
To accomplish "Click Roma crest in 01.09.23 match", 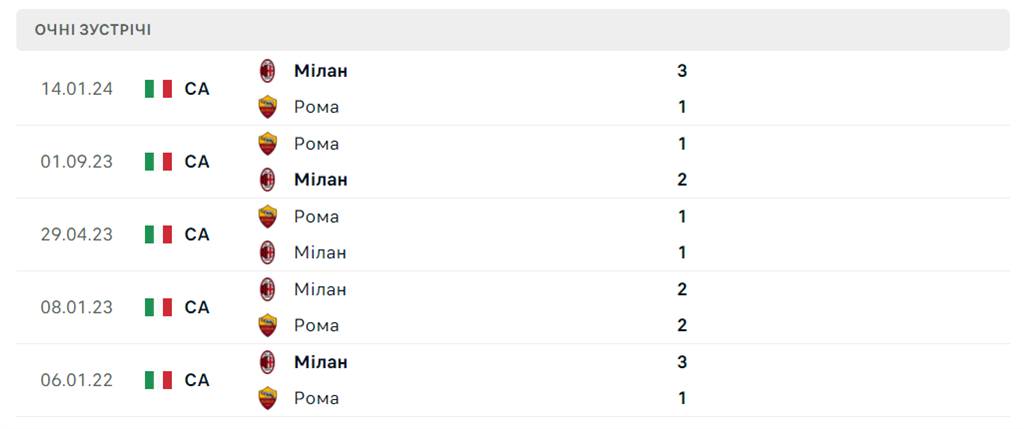I will pyautogui.click(x=267, y=144).
